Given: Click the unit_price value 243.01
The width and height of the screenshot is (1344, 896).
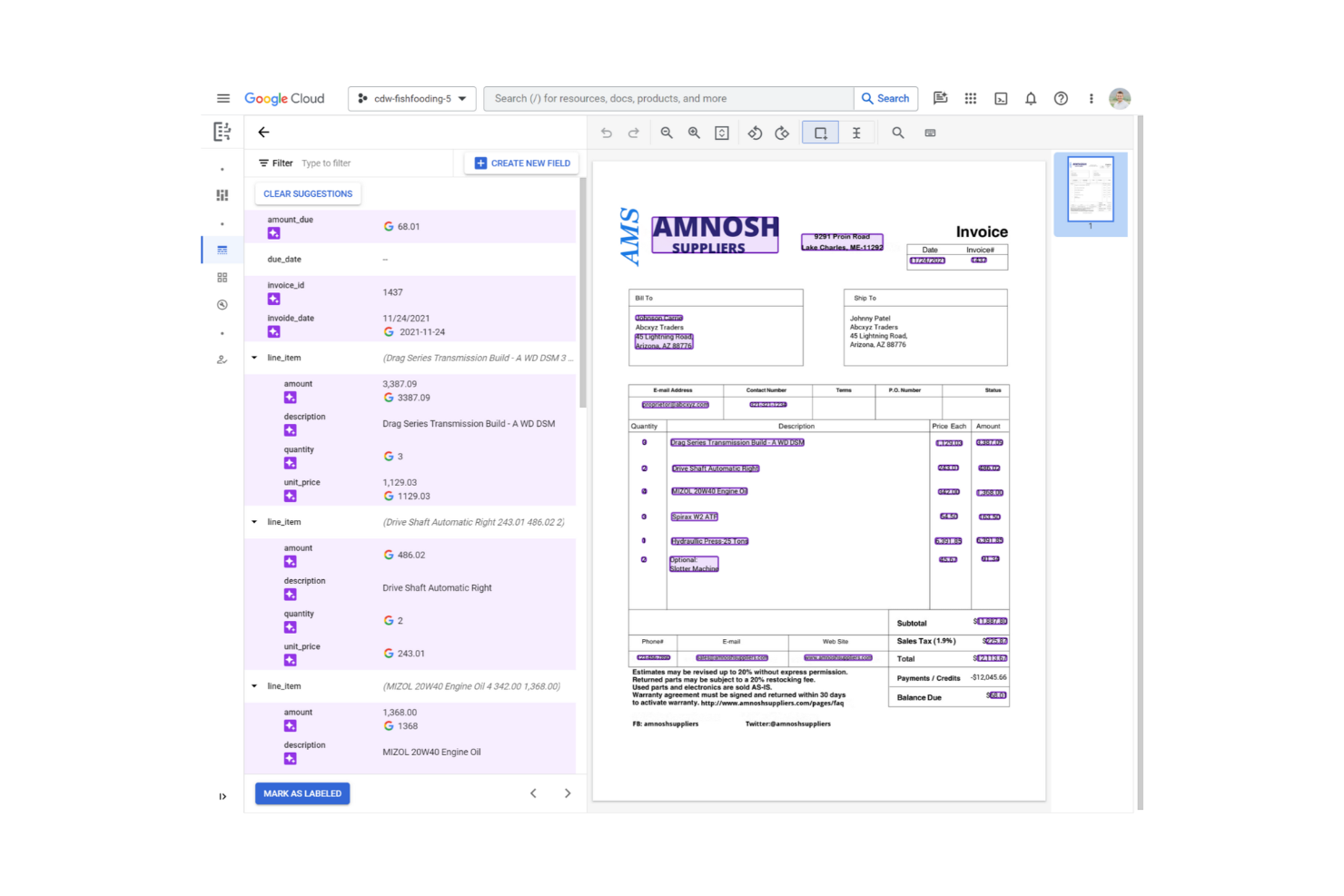Looking at the screenshot, I should coord(411,654).
